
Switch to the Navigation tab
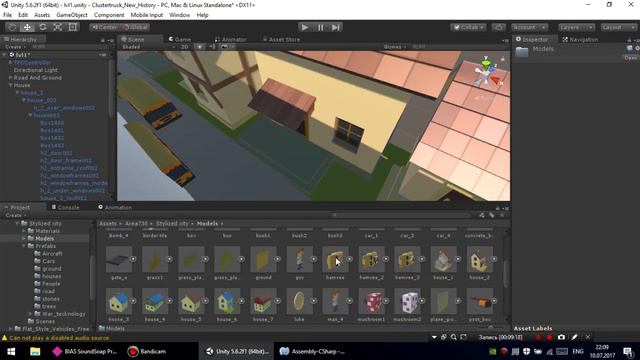tap(580, 40)
